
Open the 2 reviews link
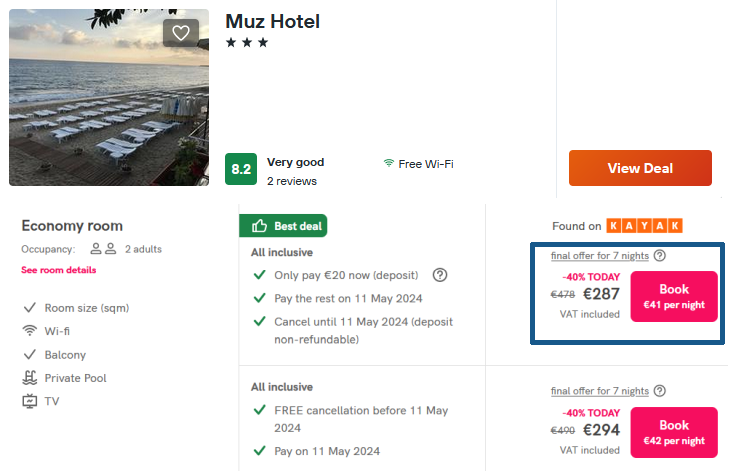(x=292, y=181)
